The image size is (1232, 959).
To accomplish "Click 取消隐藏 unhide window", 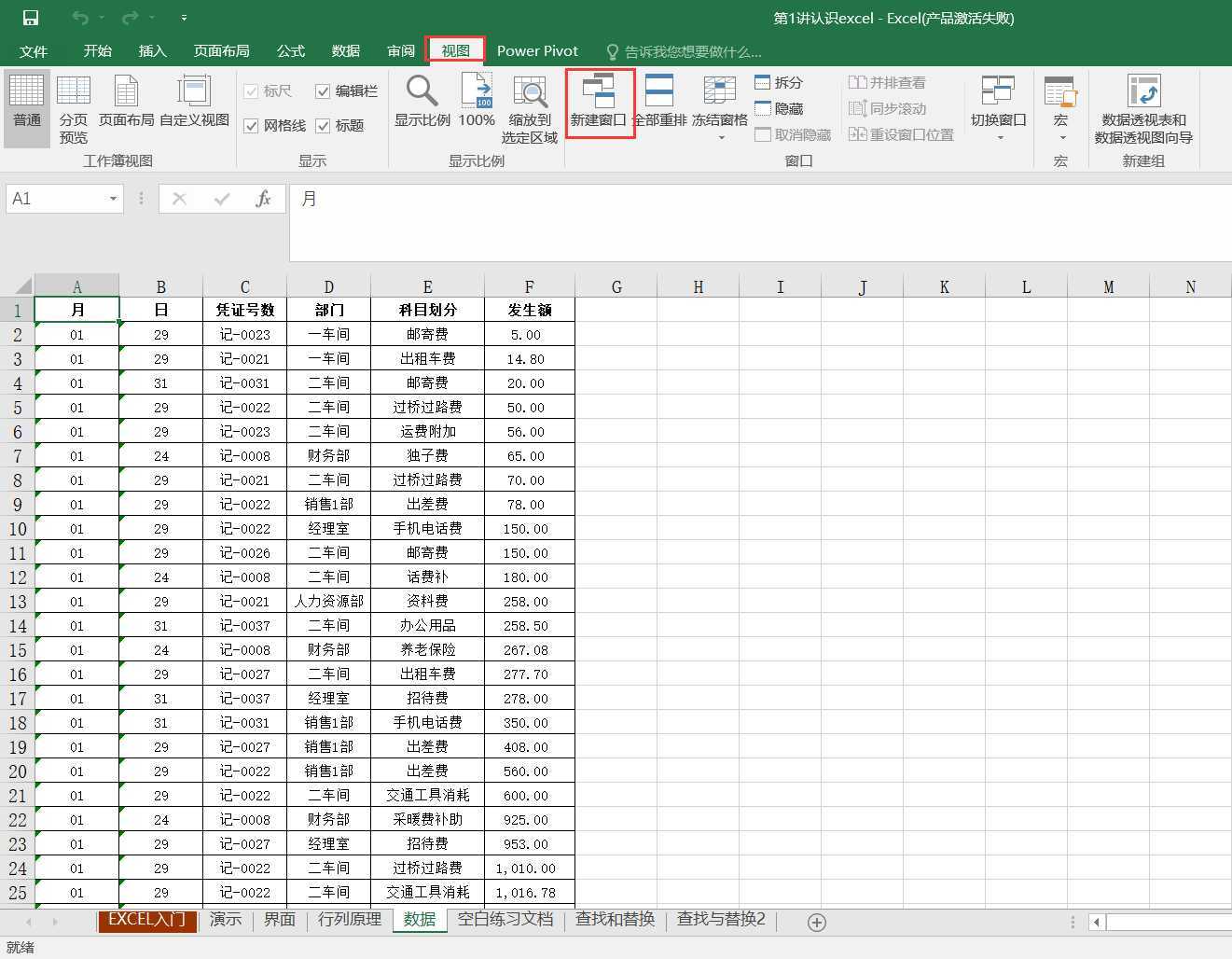I will 793,134.
